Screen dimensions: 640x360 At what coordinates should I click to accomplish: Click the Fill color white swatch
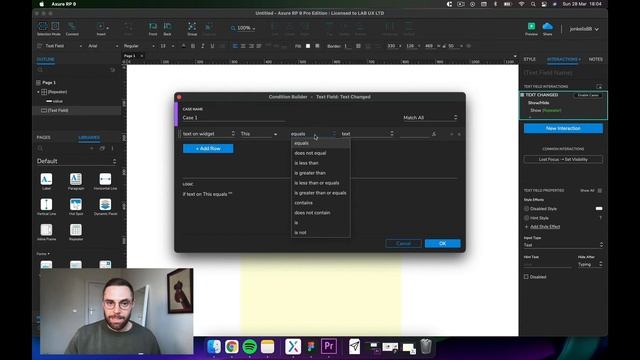coord(308,46)
